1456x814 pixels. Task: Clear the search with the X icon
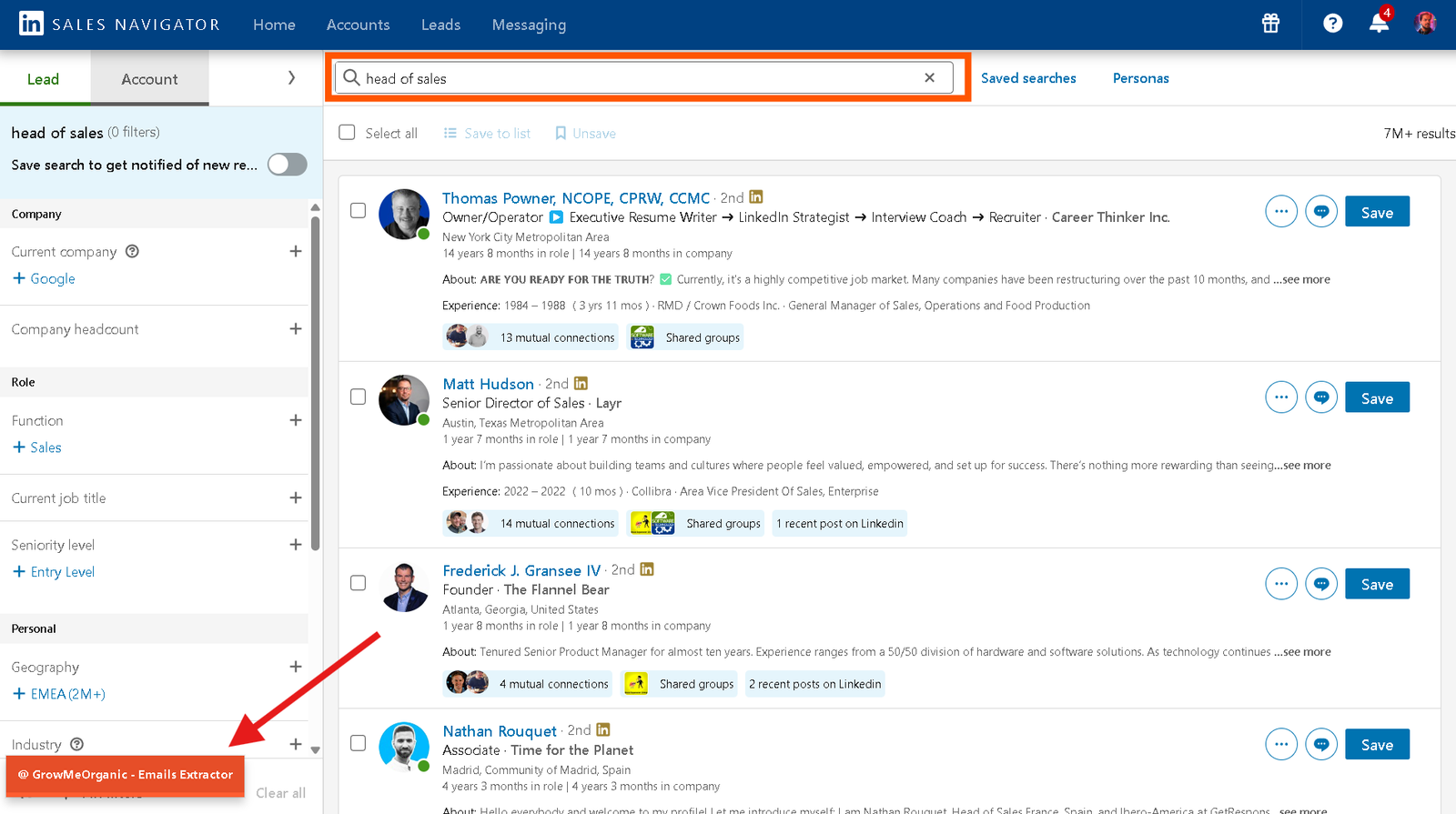click(x=929, y=77)
